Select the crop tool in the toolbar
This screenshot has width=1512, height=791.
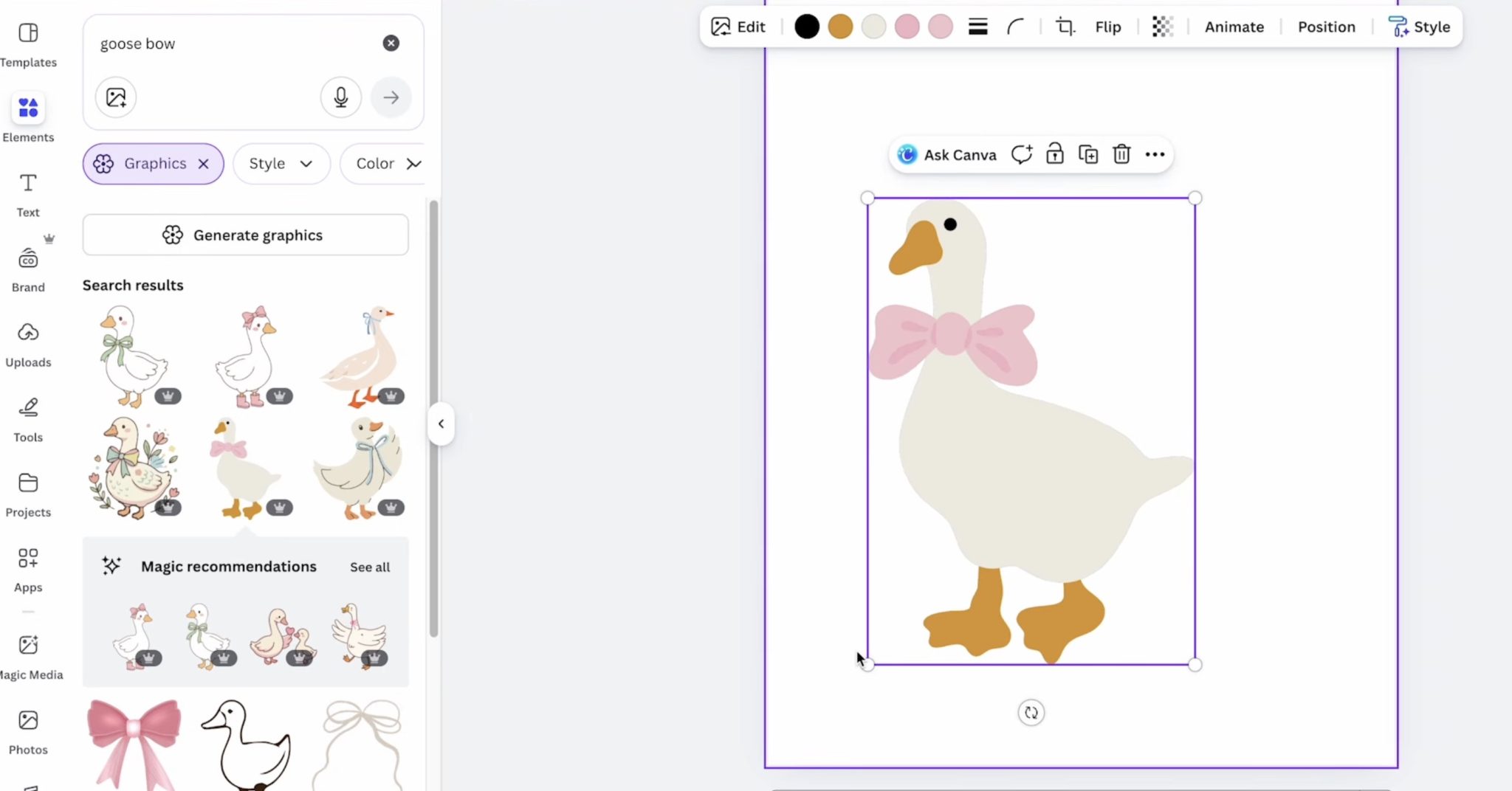(x=1064, y=27)
